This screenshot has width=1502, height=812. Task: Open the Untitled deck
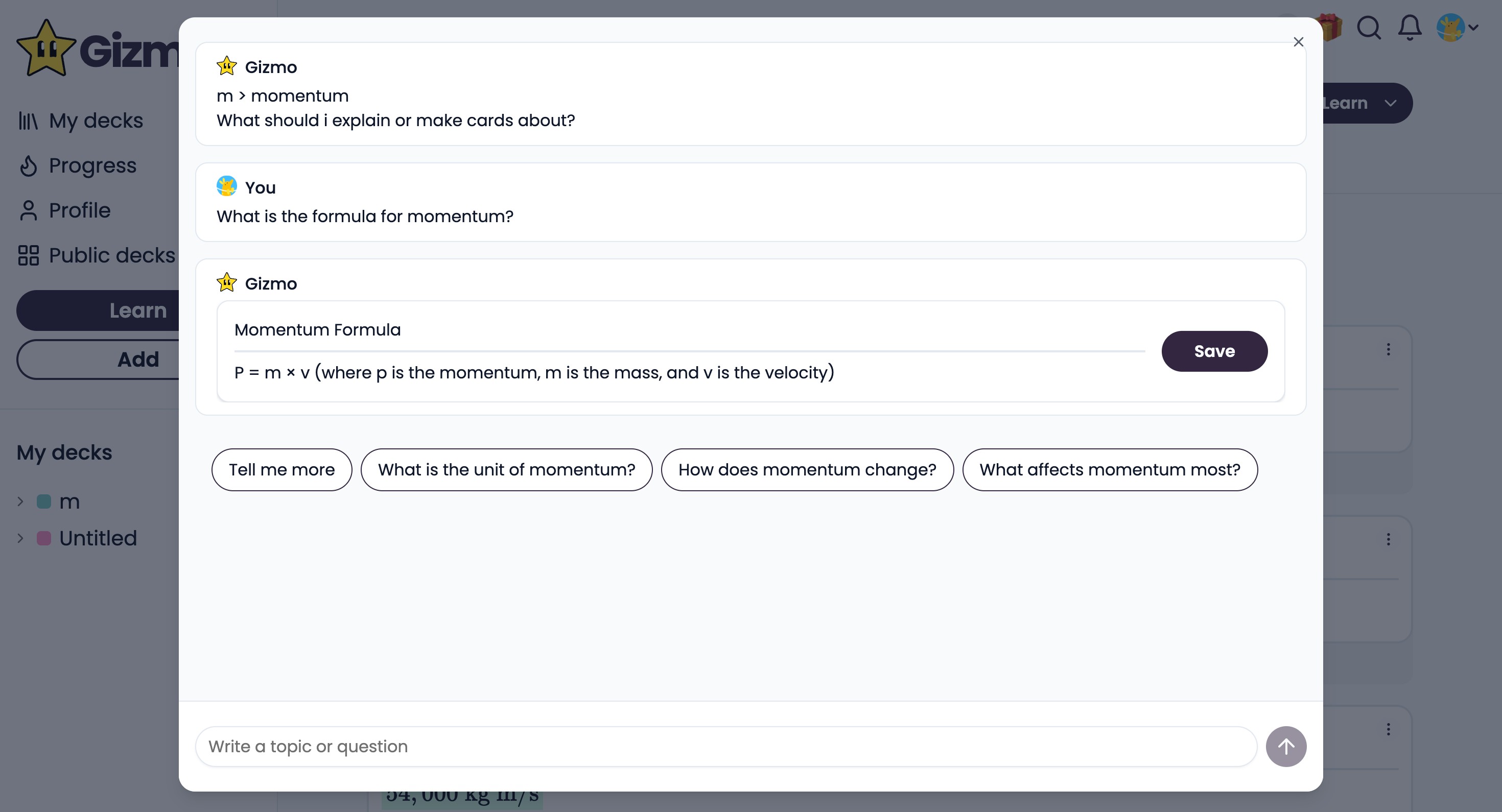click(x=98, y=538)
